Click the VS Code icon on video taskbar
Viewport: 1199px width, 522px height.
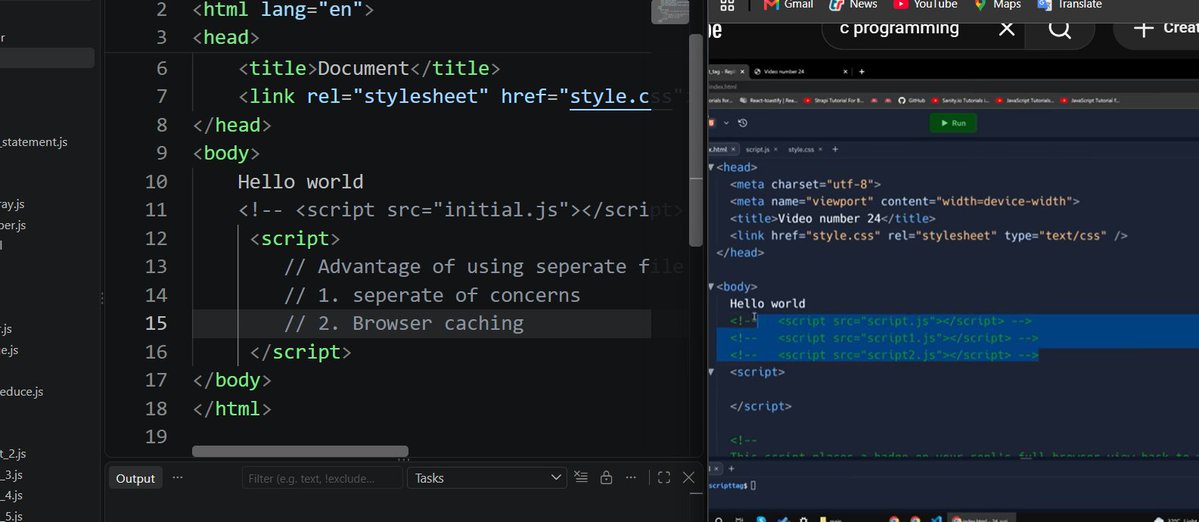936,519
